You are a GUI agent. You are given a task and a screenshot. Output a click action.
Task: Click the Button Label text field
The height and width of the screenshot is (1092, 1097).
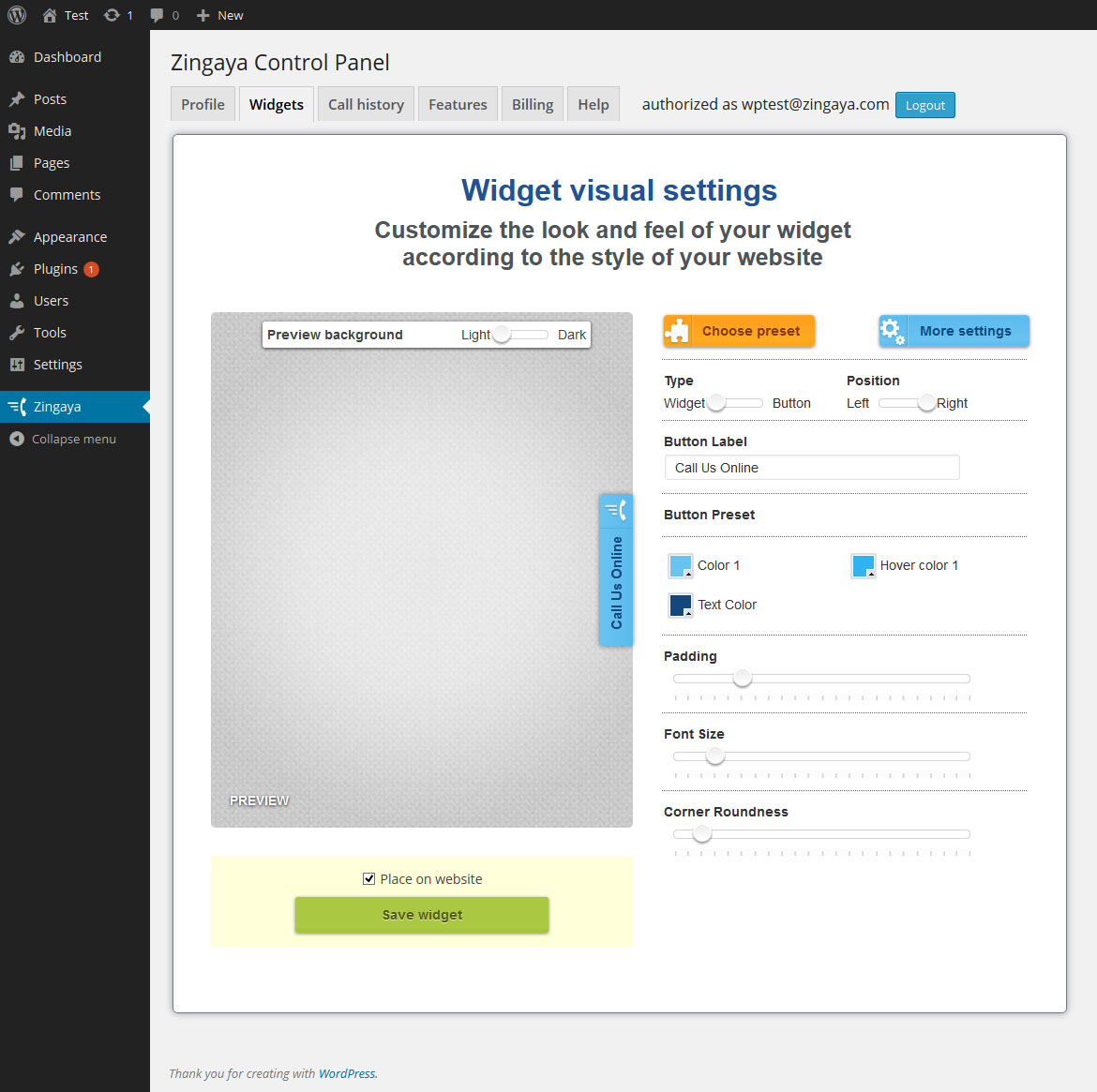[812, 468]
